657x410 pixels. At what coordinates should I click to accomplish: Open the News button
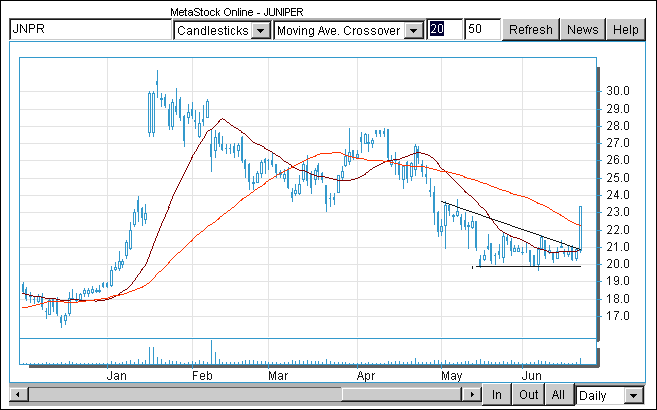[x=582, y=30]
